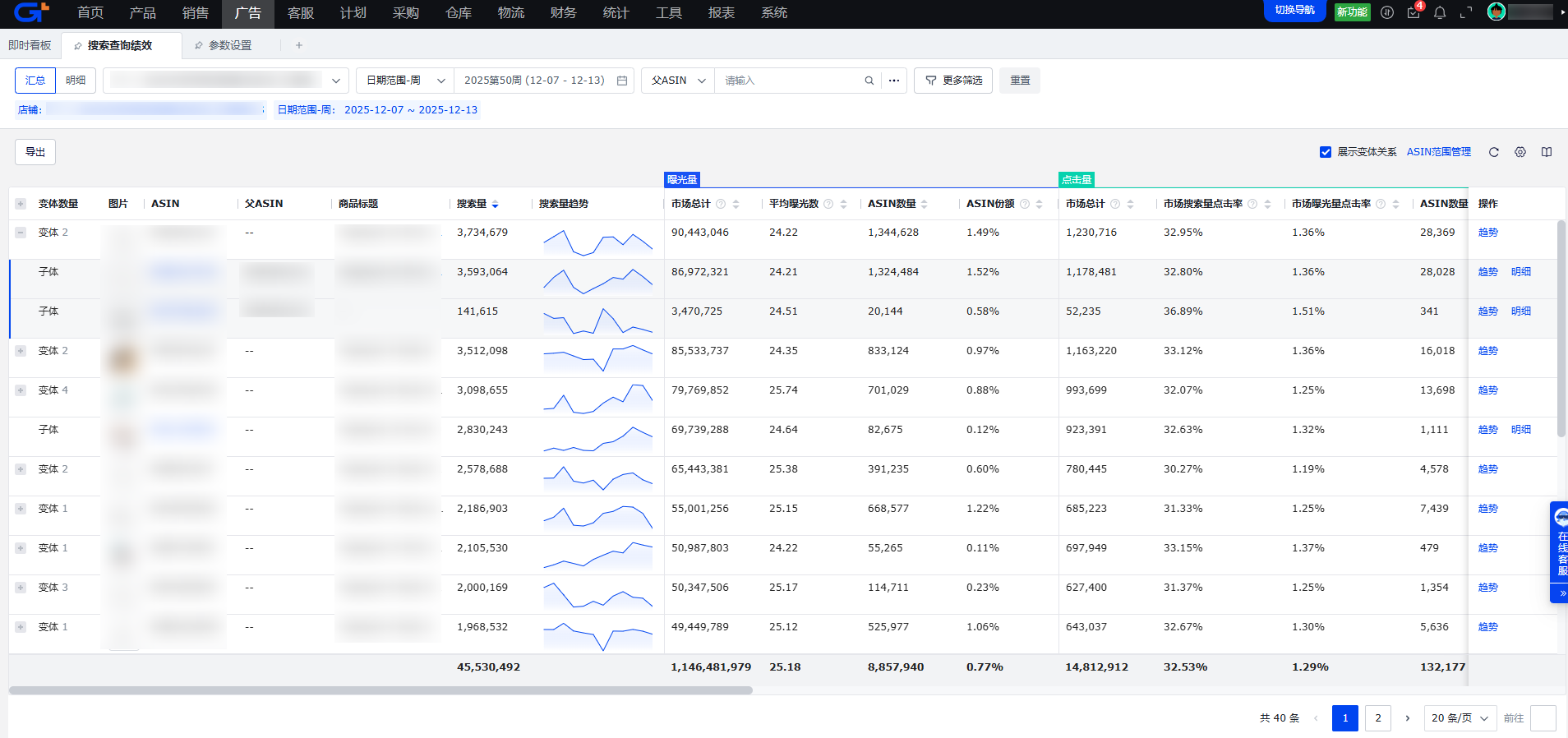Switch to the 参数设置 tab

(229, 45)
